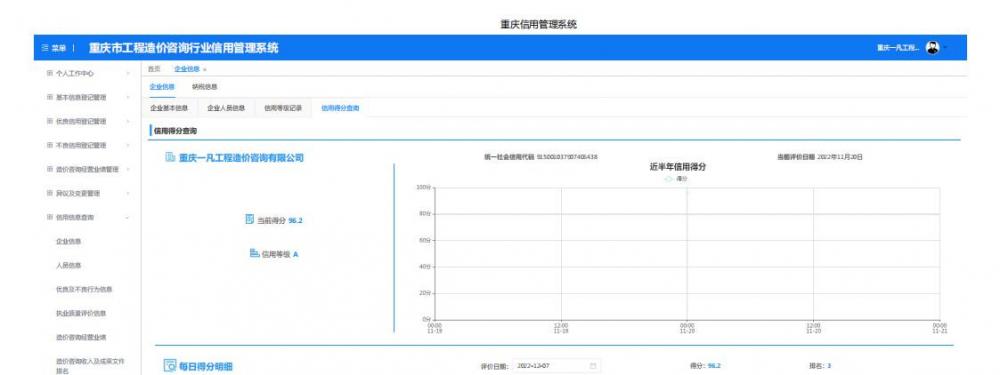This screenshot has height=375, width=1000.
Task: Click the grid icon beside 优良信用登记管理
Action: 49,121
